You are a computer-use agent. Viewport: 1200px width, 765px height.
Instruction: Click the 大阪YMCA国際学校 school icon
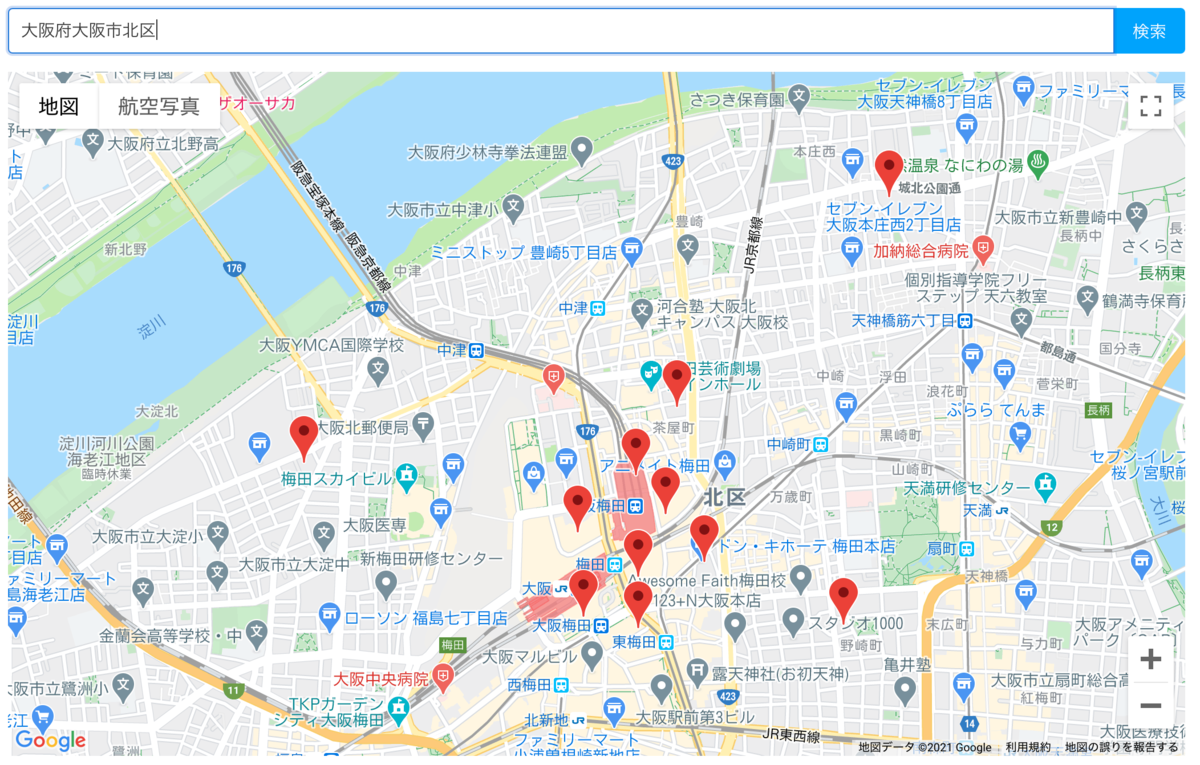377,371
